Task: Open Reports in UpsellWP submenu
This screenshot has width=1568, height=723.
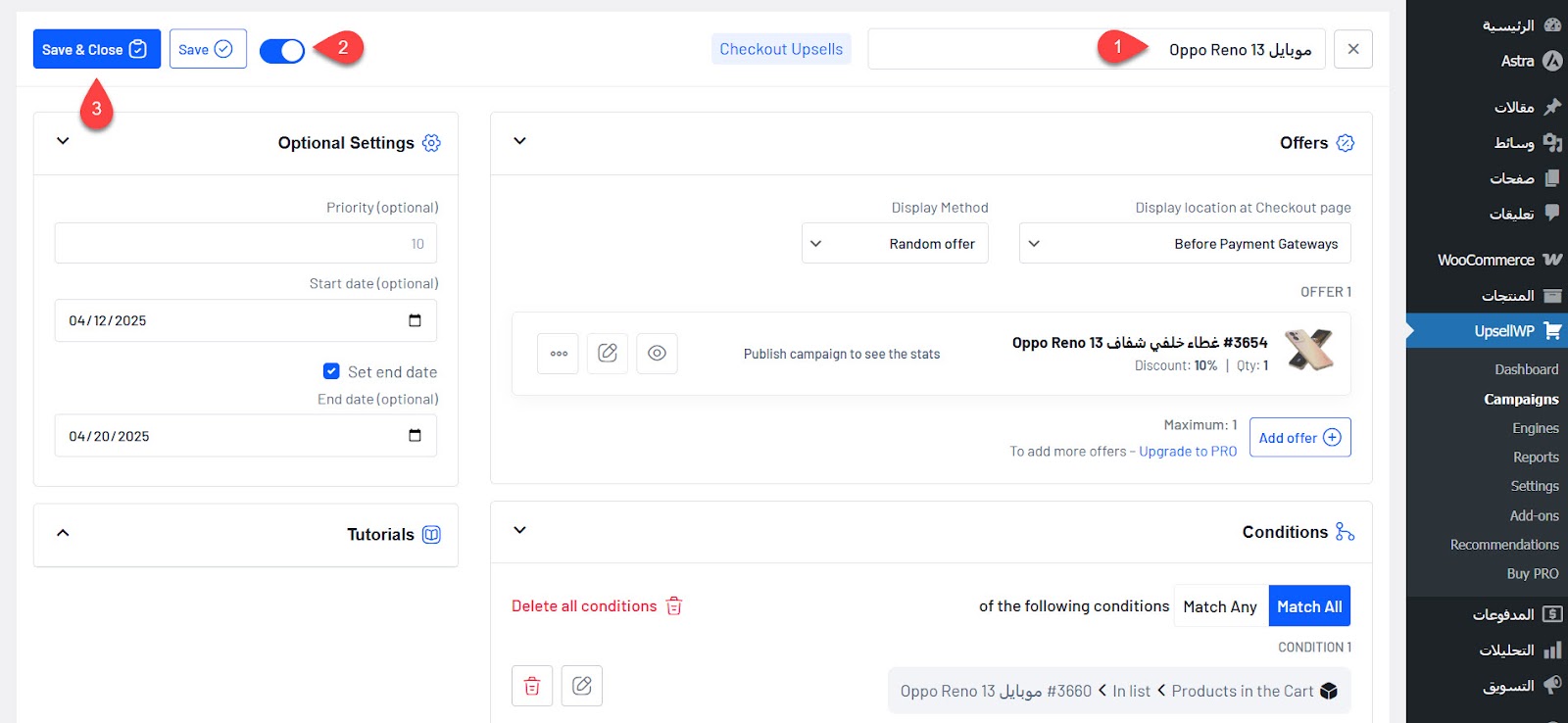Action: [1535, 458]
